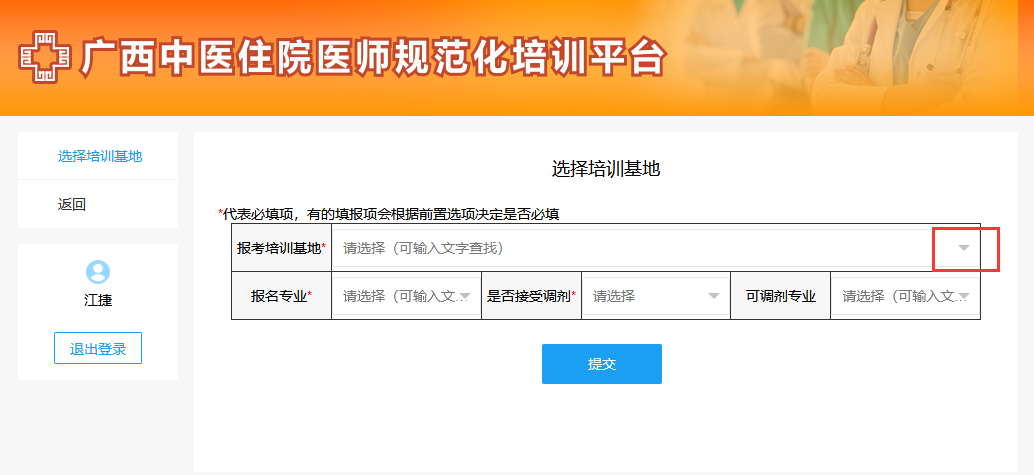Expand the 报名专业 dropdown arrow
This screenshot has height=475, width=1034.
(465, 297)
